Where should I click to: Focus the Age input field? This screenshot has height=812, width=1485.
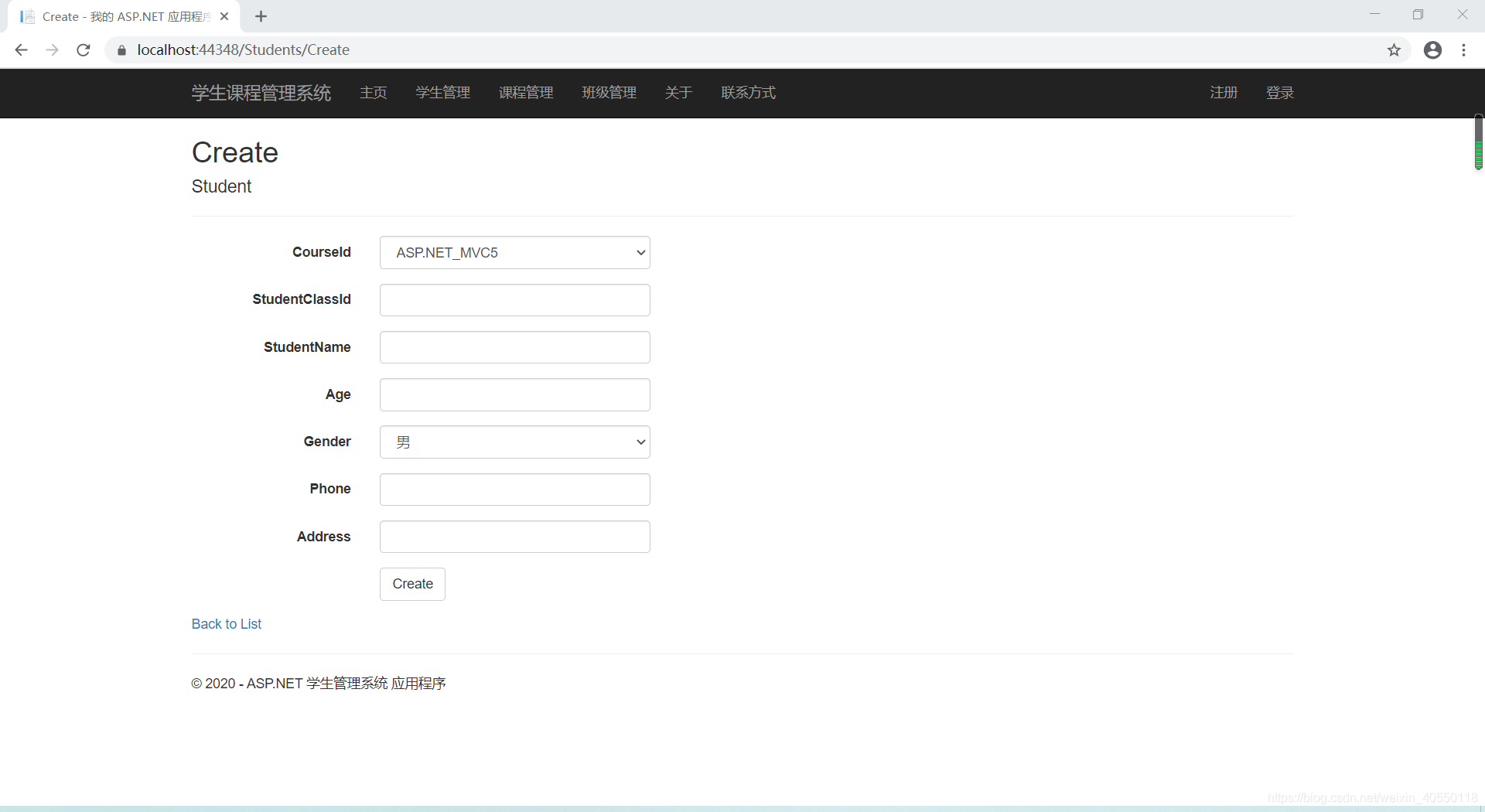[x=515, y=395]
